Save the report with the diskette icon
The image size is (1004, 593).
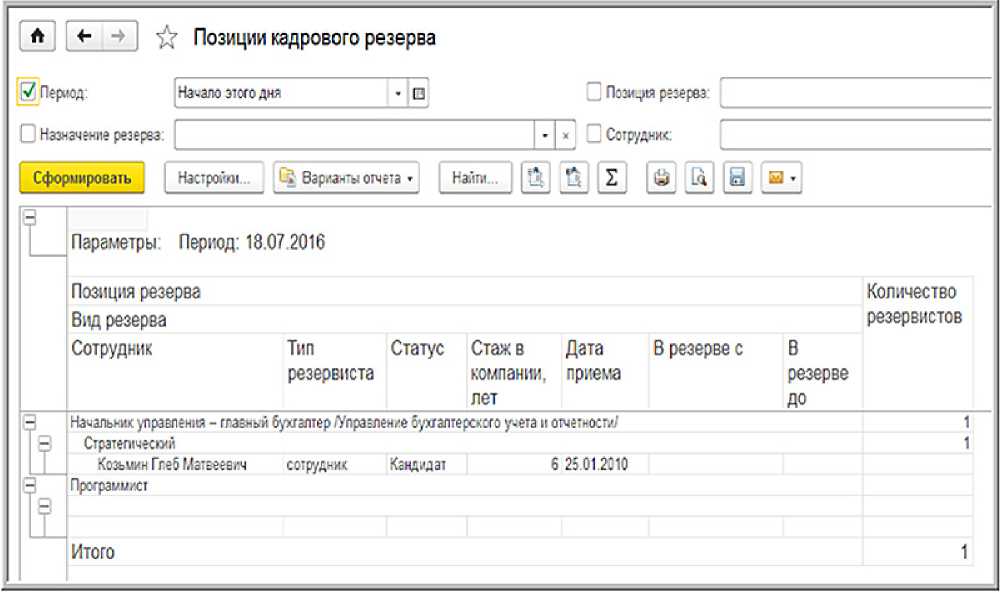[x=737, y=177]
